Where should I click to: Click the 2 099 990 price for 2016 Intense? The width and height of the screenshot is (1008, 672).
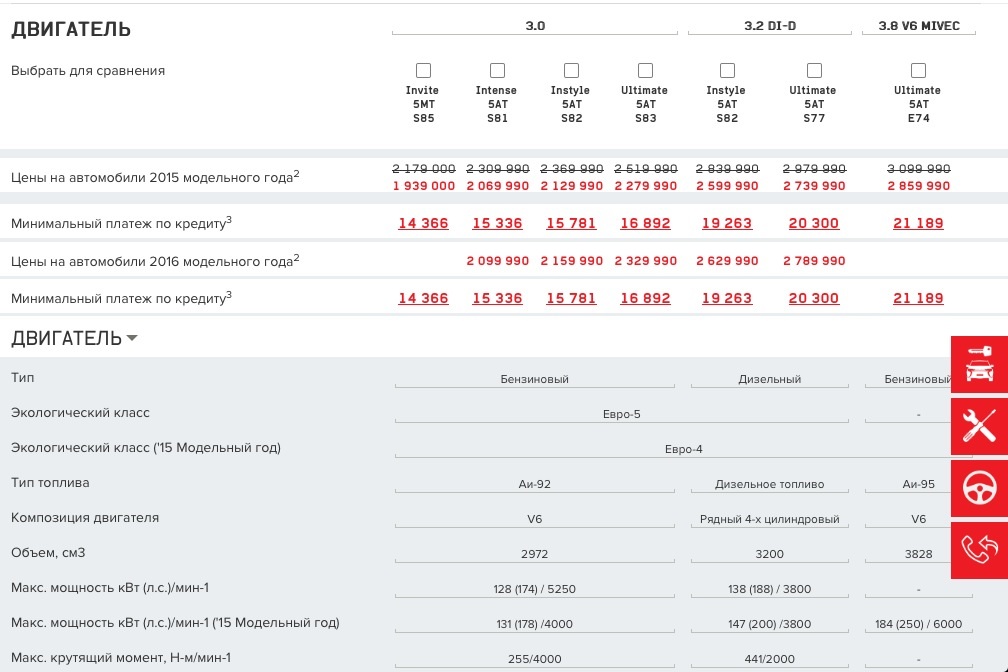pos(497,261)
